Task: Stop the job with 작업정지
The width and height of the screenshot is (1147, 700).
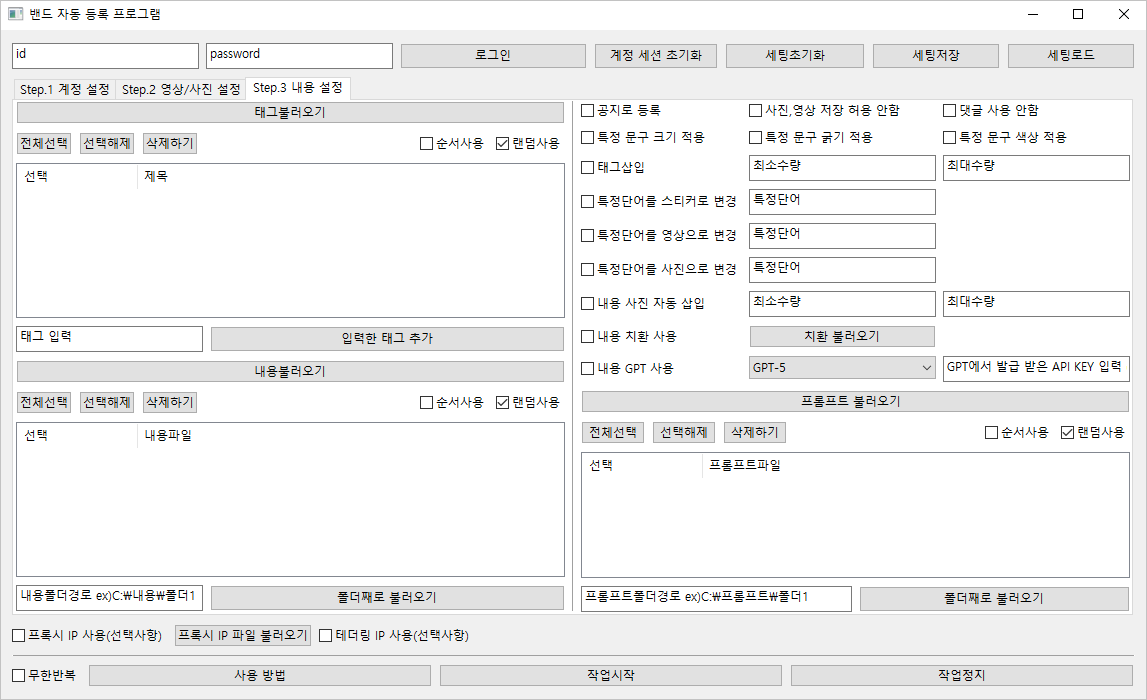Action: (961, 675)
